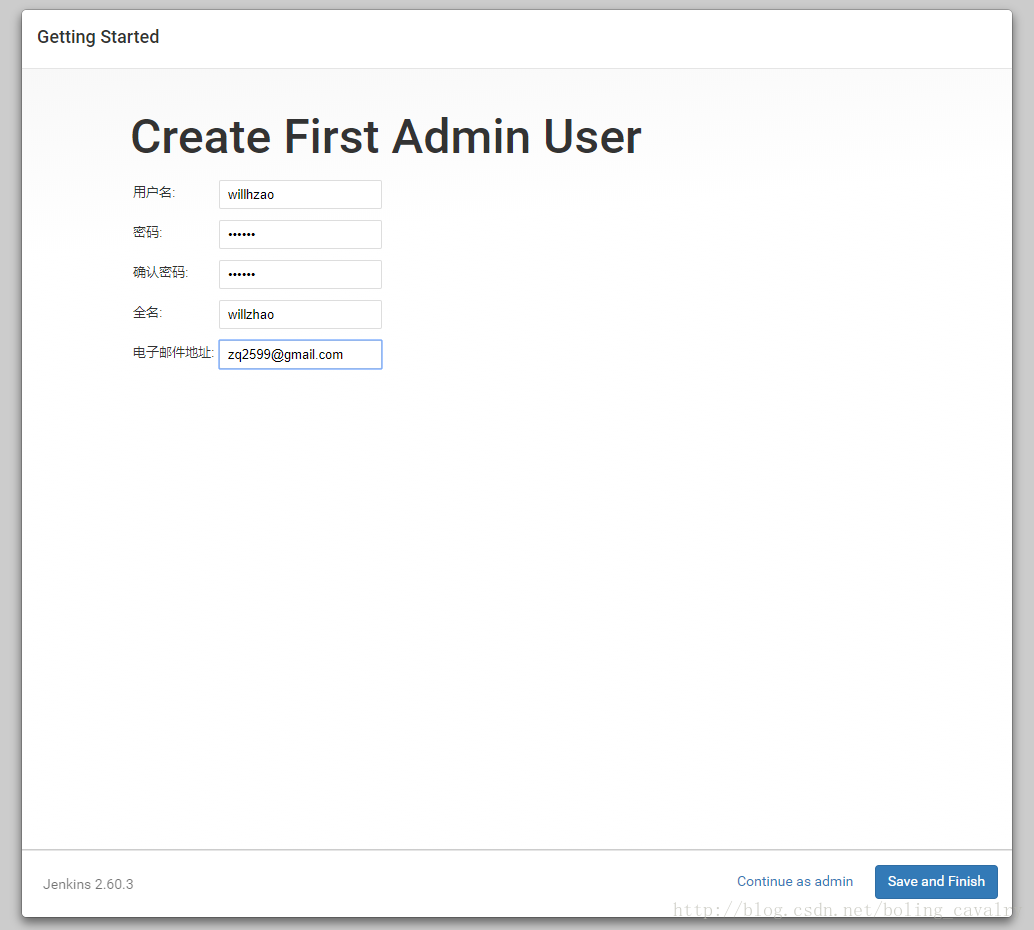Click the email field with zq2599@gmail.com
This screenshot has width=1034, height=930.
click(x=300, y=354)
